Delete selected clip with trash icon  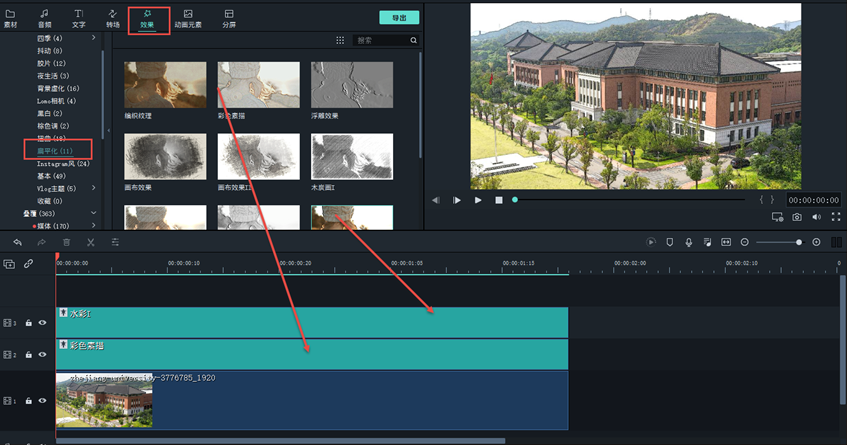(x=67, y=242)
